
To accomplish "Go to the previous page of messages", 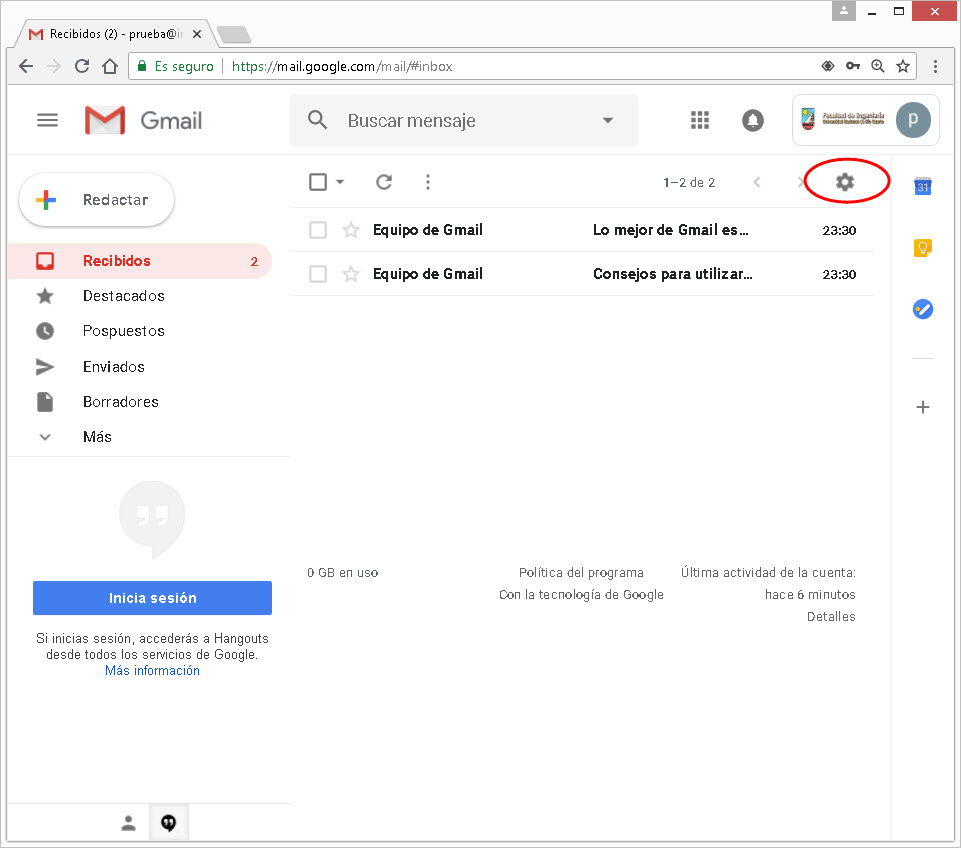I will 757,182.
